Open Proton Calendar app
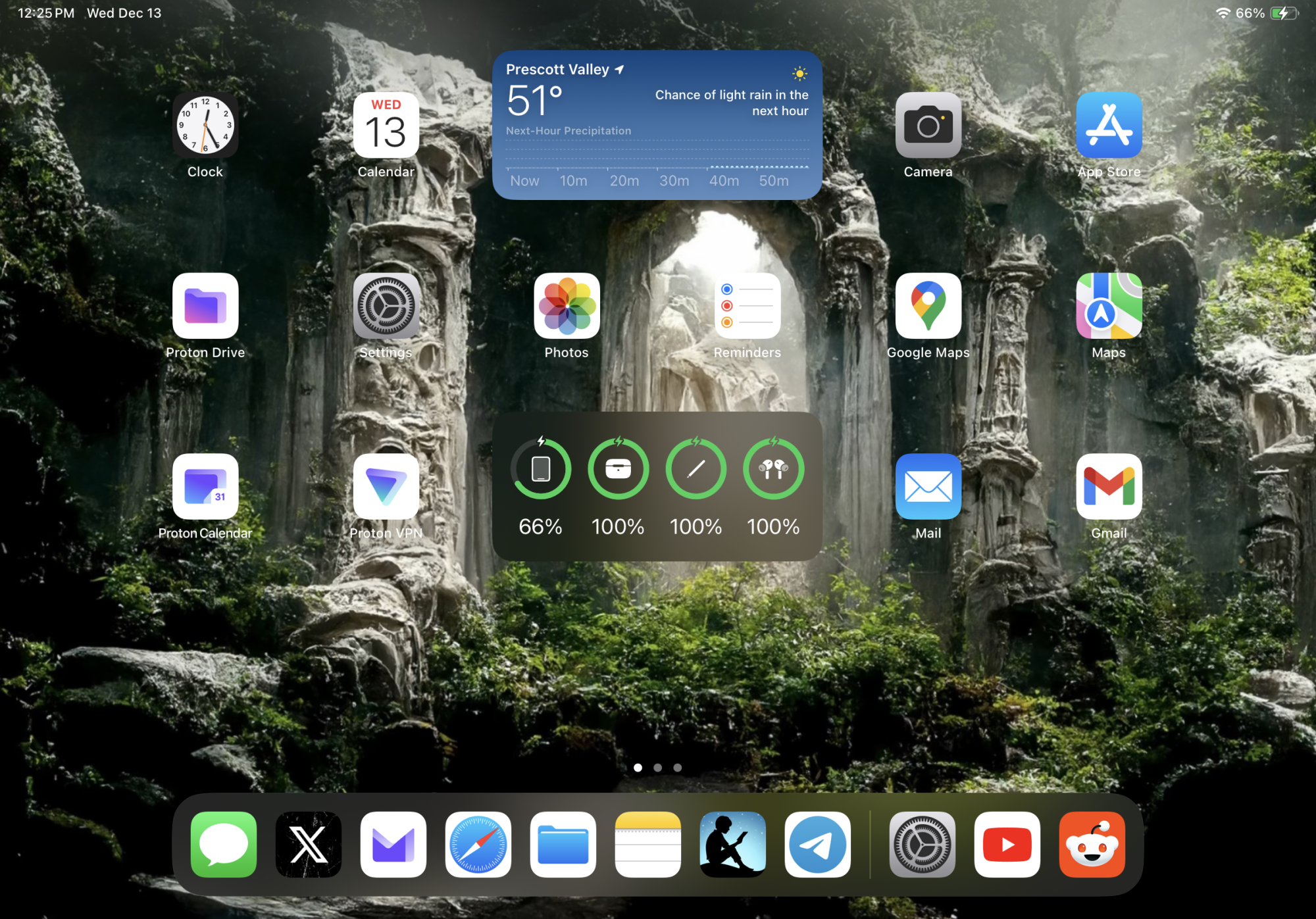The width and height of the screenshot is (1316, 919). point(205,487)
